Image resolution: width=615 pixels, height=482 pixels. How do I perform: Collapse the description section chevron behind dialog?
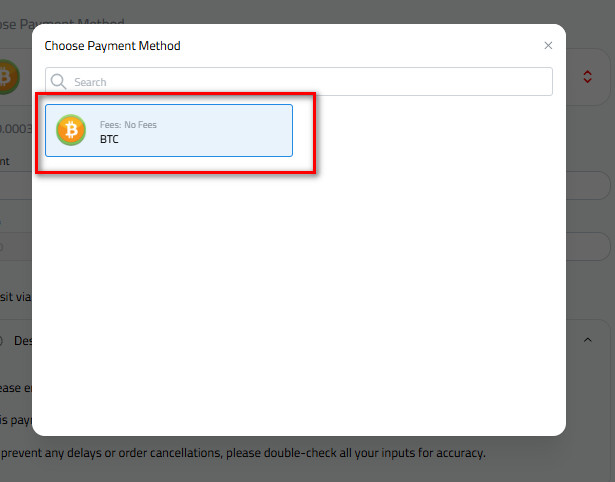(588, 340)
